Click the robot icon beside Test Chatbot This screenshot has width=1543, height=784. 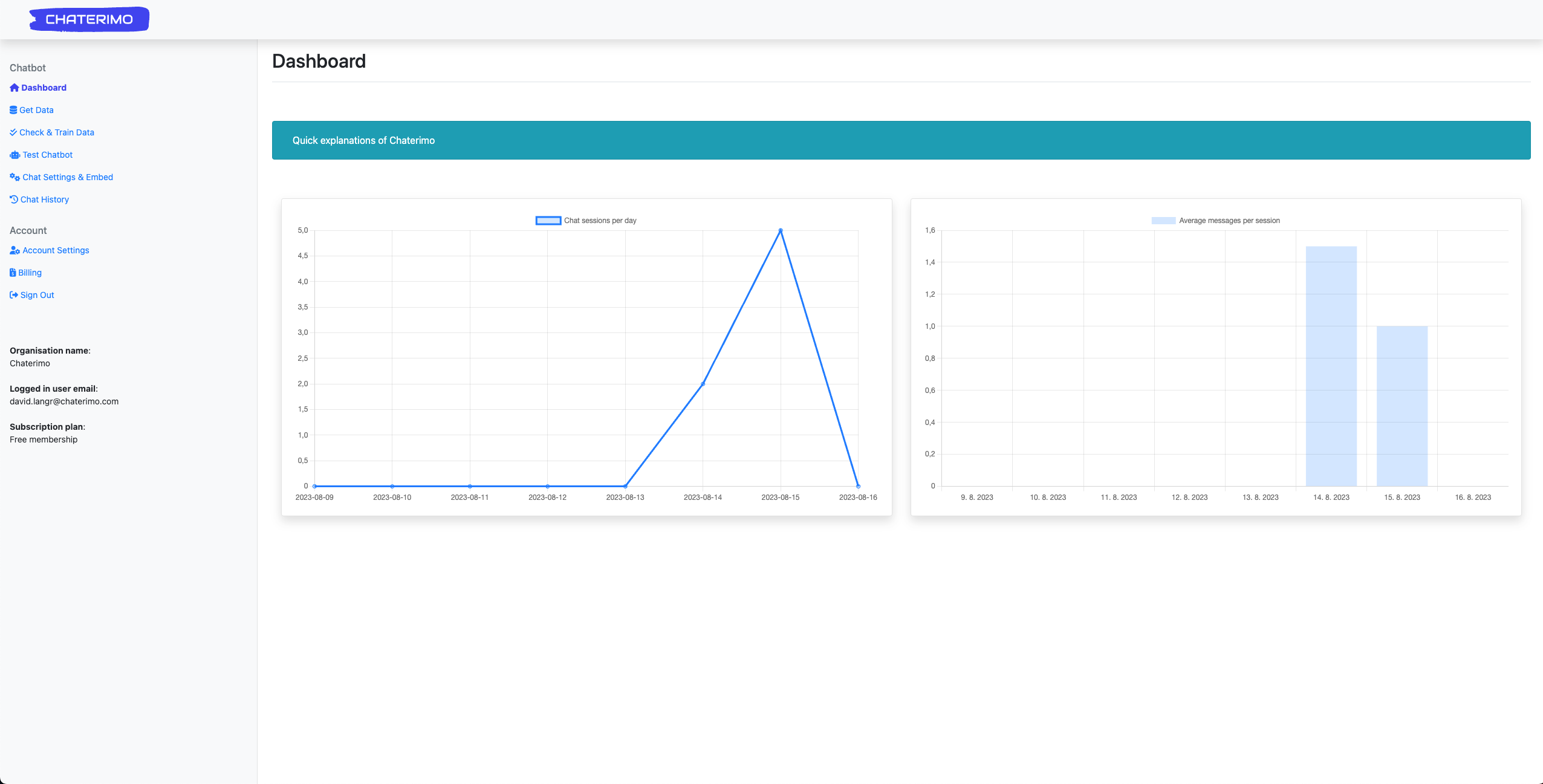pos(15,155)
